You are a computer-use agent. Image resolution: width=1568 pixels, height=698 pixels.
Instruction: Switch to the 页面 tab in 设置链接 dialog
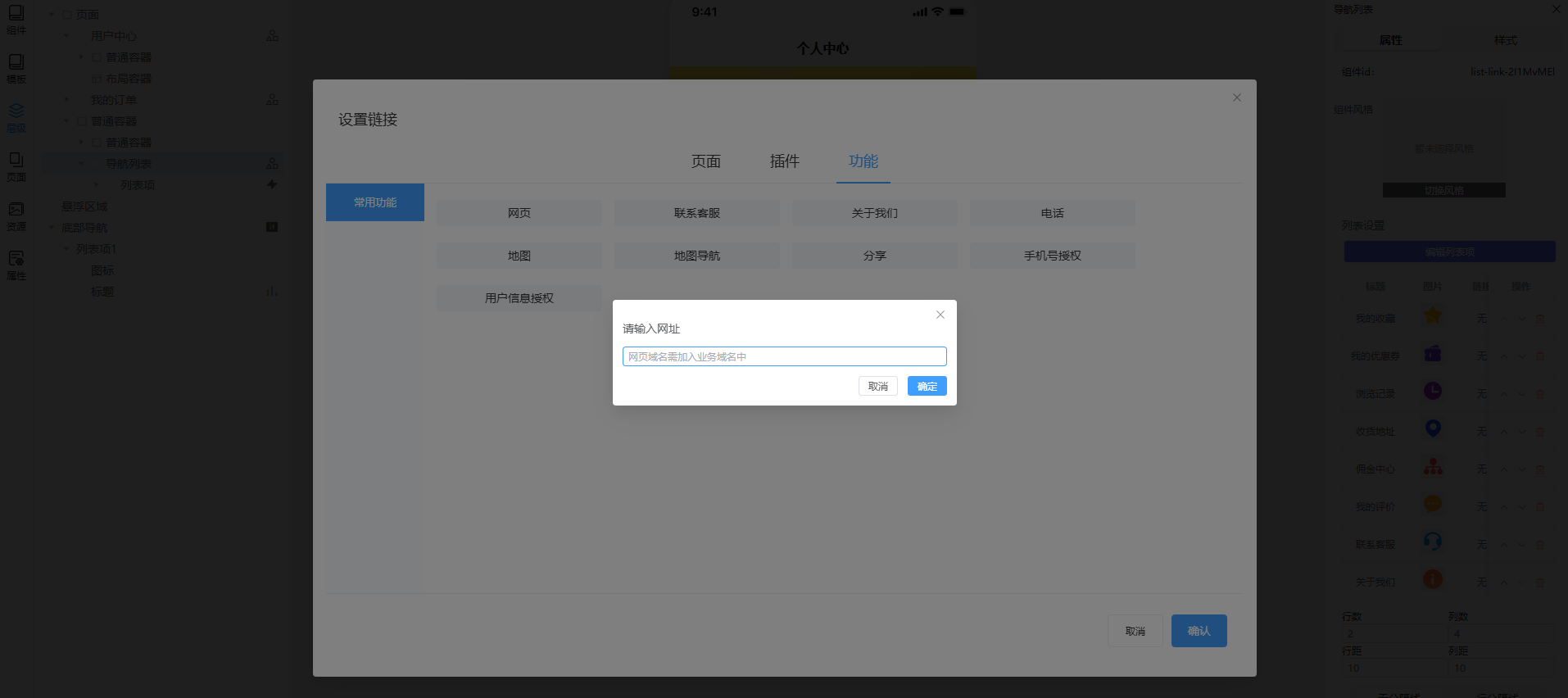[x=705, y=161]
